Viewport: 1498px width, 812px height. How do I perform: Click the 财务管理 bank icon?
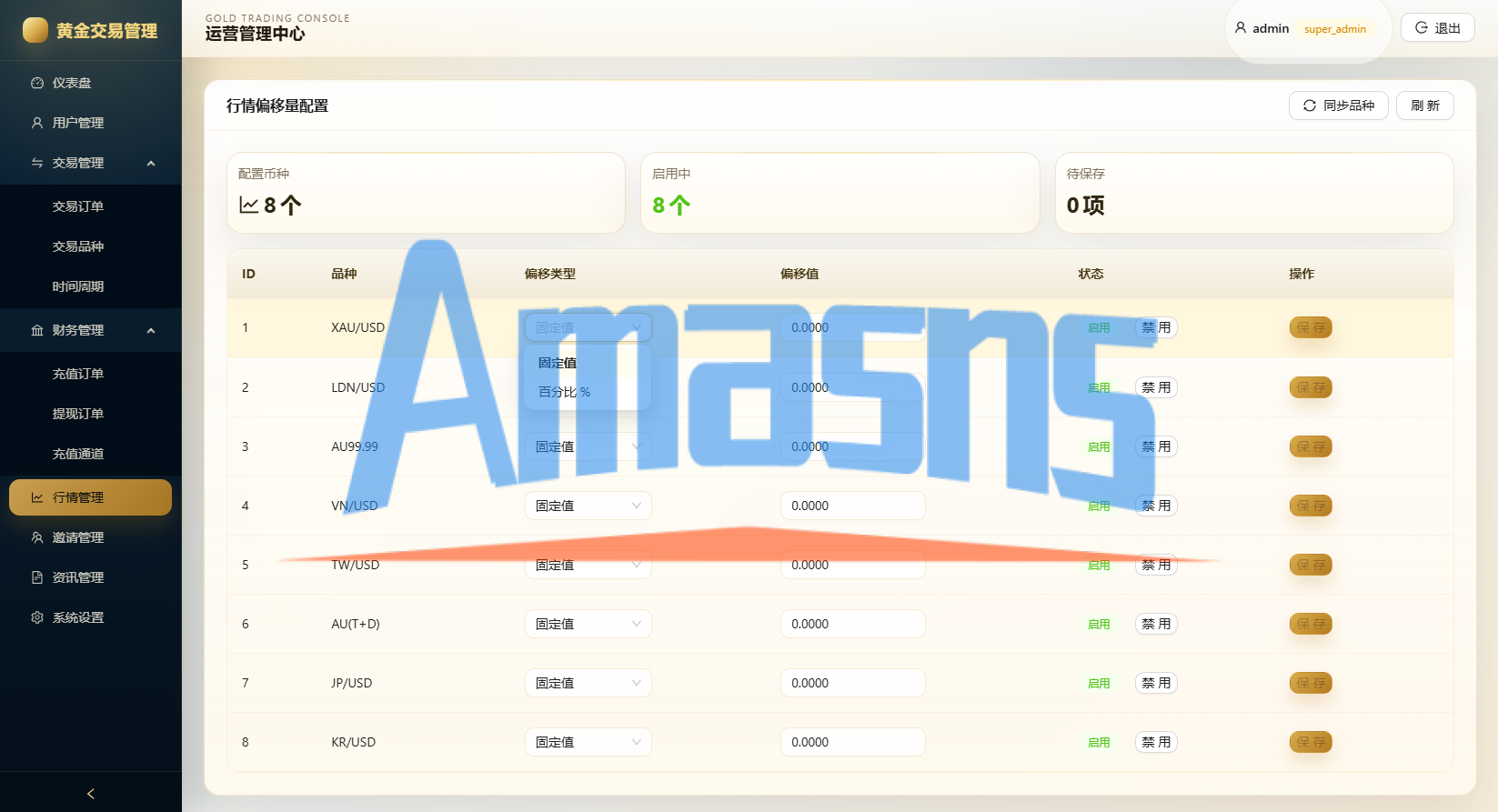(x=37, y=330)
